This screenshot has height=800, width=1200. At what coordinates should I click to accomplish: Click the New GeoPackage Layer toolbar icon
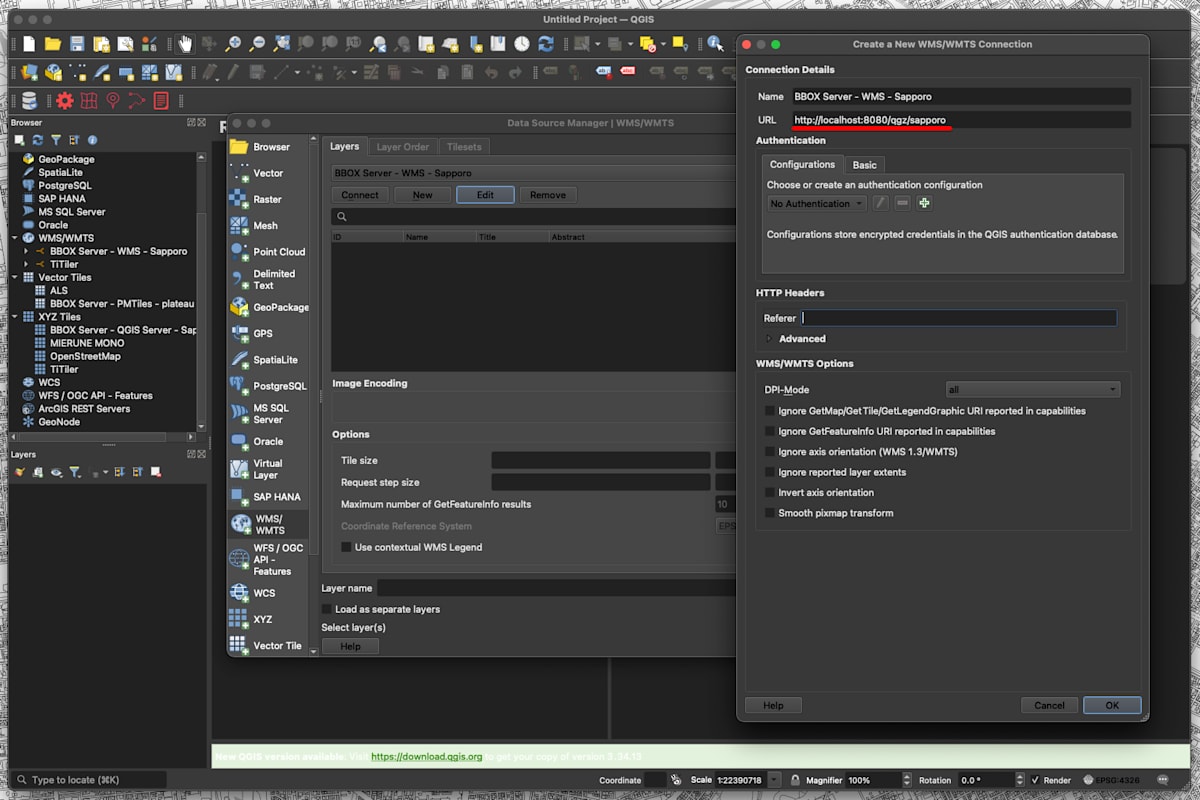(x=53, y=72)
